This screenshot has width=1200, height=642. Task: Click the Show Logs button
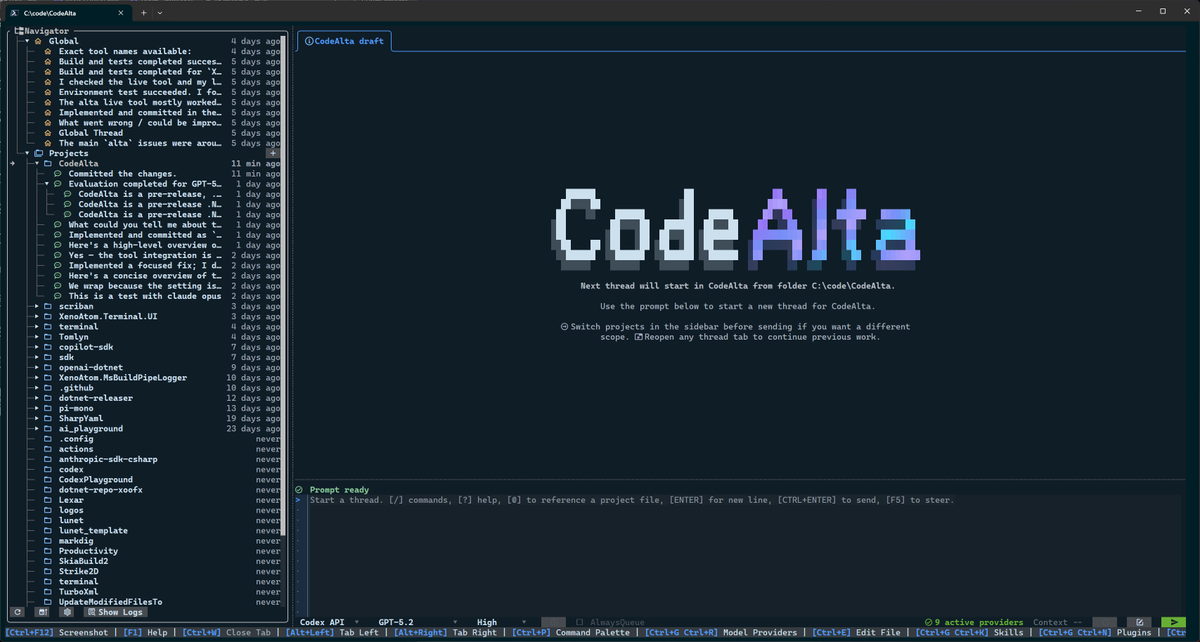coord(116,612)
